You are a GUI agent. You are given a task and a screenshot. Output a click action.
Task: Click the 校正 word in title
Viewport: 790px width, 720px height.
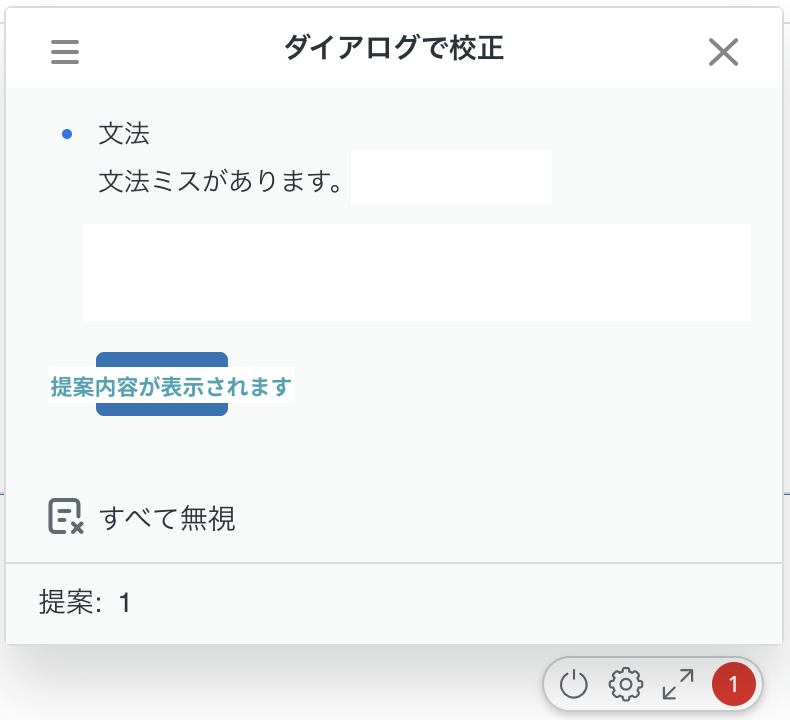(x=477, y=48)
